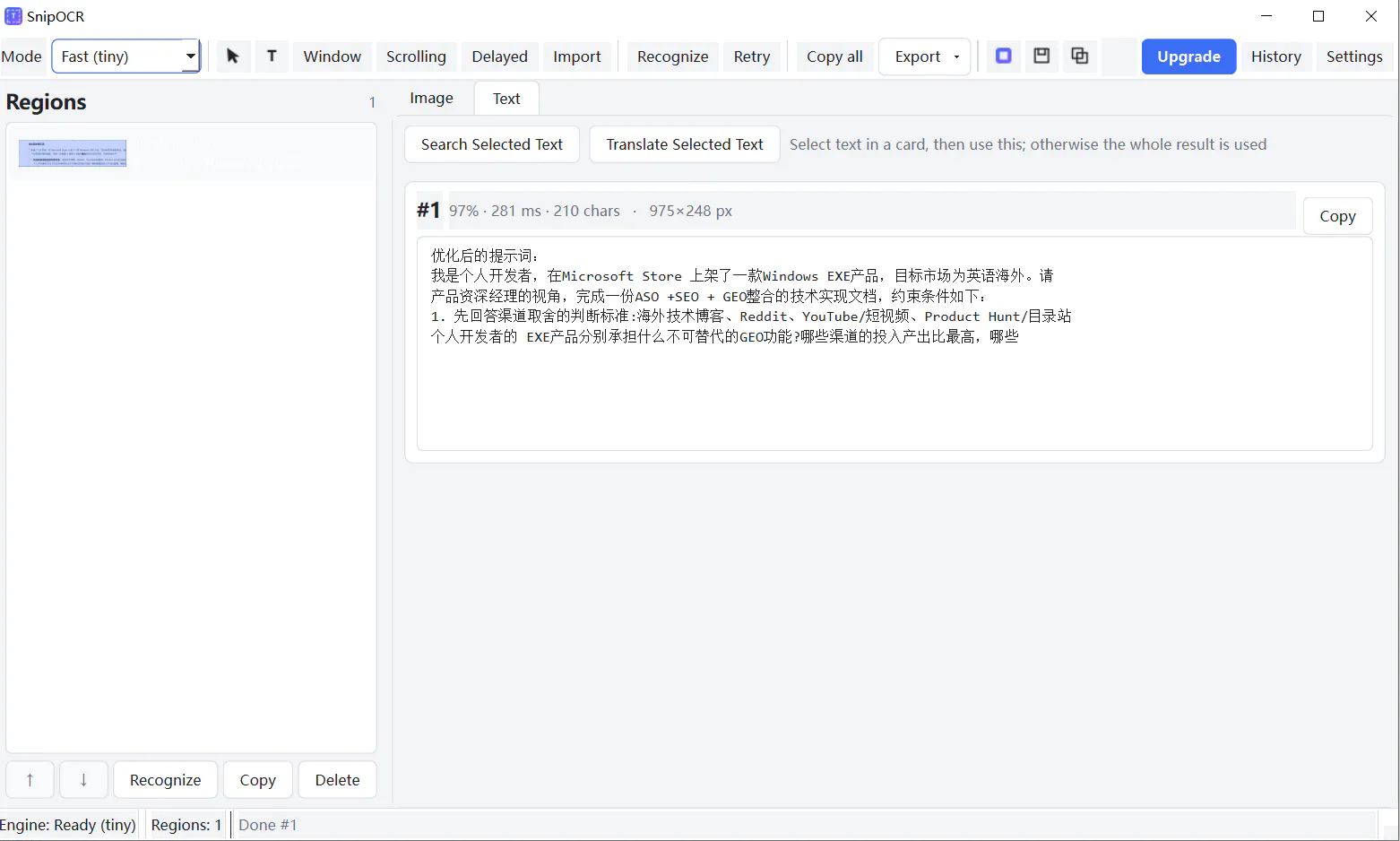Copy the text of result card #1

click(1337, 216)
